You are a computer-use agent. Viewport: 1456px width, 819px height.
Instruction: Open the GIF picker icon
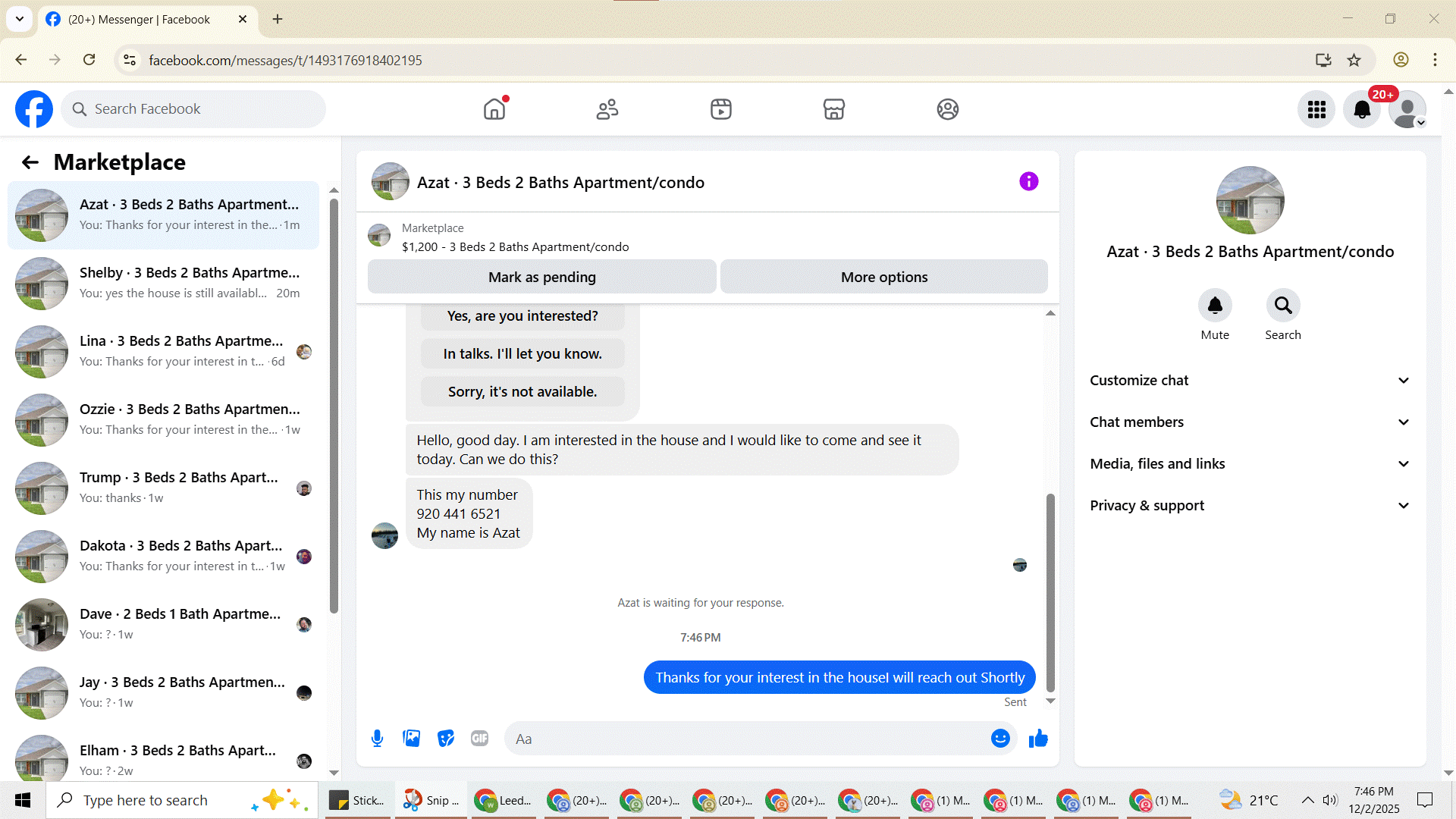pos(479,739)
